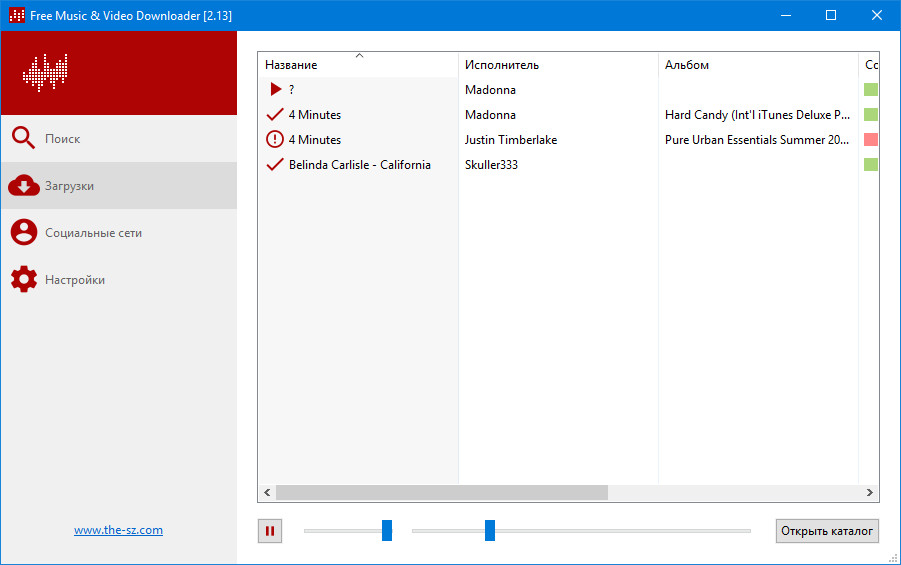This screenshot has width=901, height=565.
Task: Click the playback position slider handle
Action: 490,531
